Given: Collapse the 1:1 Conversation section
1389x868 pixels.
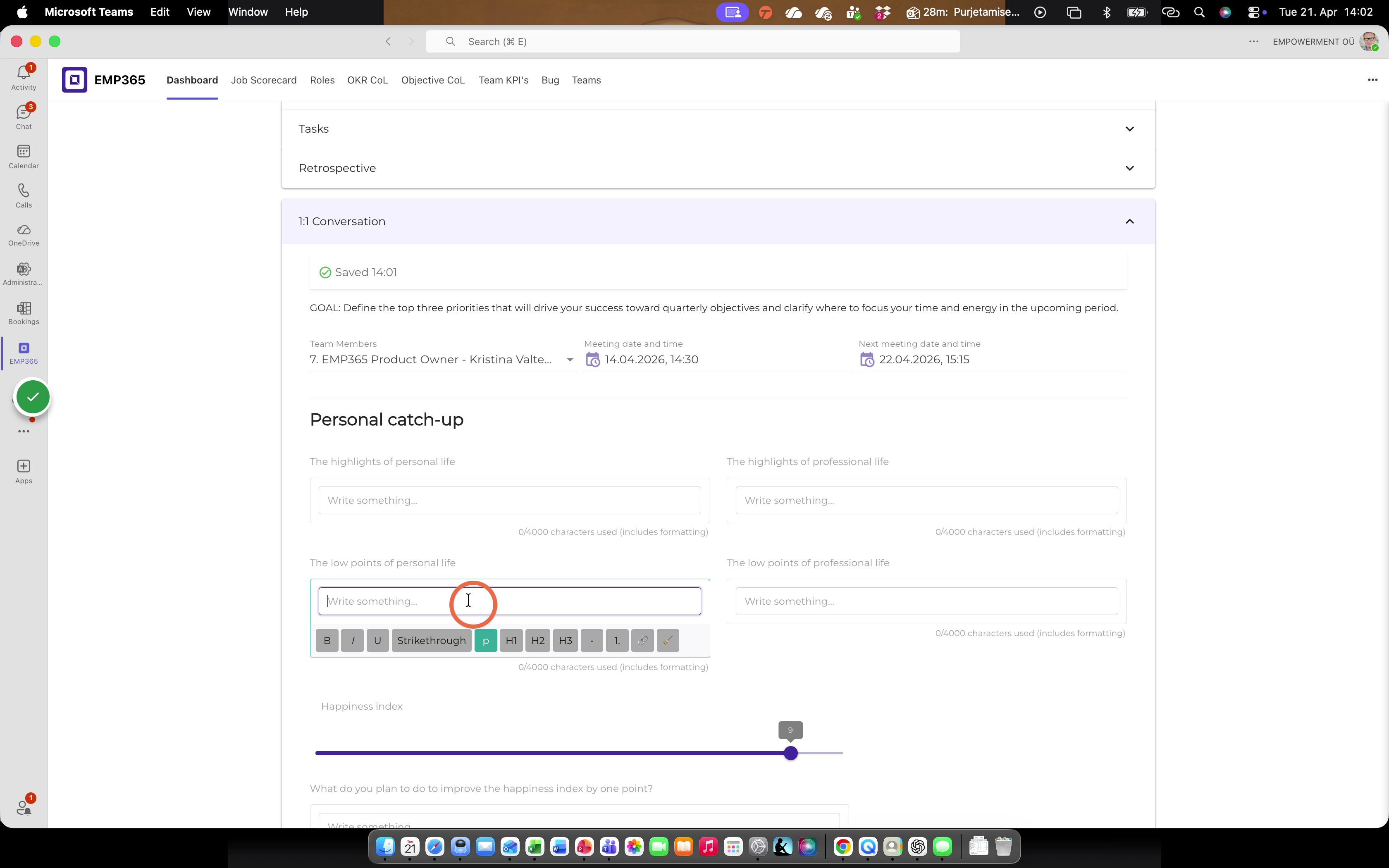Looking at the screenshot, I should click(718, 222).
